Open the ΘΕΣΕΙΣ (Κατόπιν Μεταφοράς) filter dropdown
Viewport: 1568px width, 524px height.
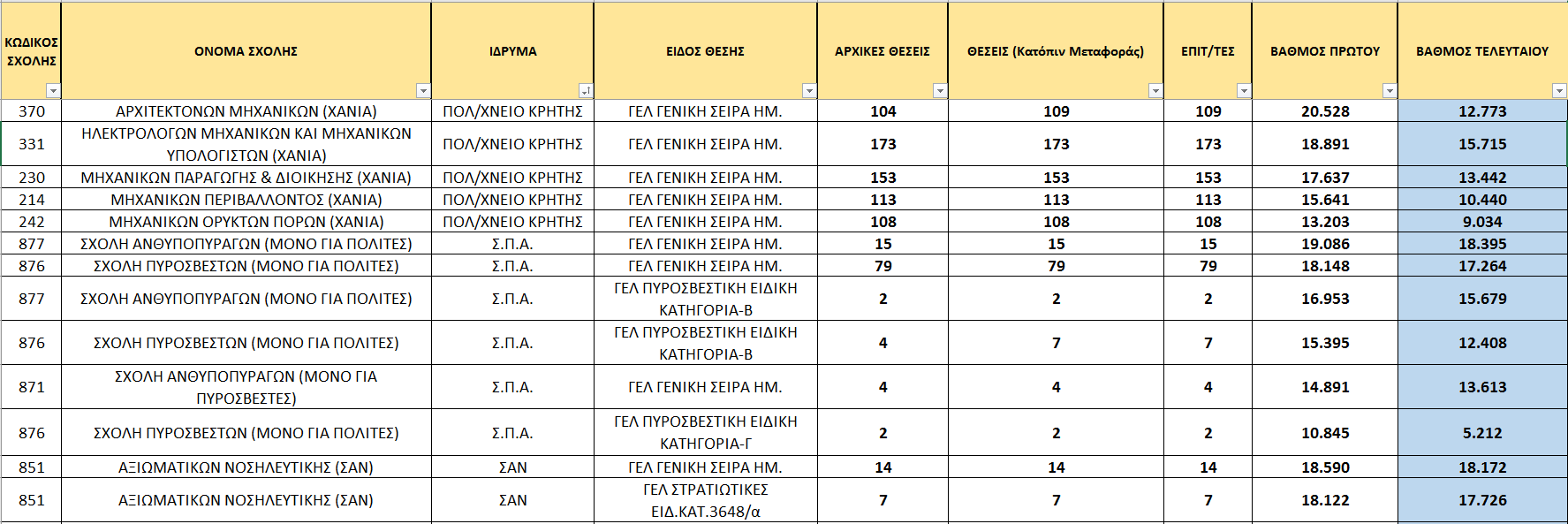1155,91
